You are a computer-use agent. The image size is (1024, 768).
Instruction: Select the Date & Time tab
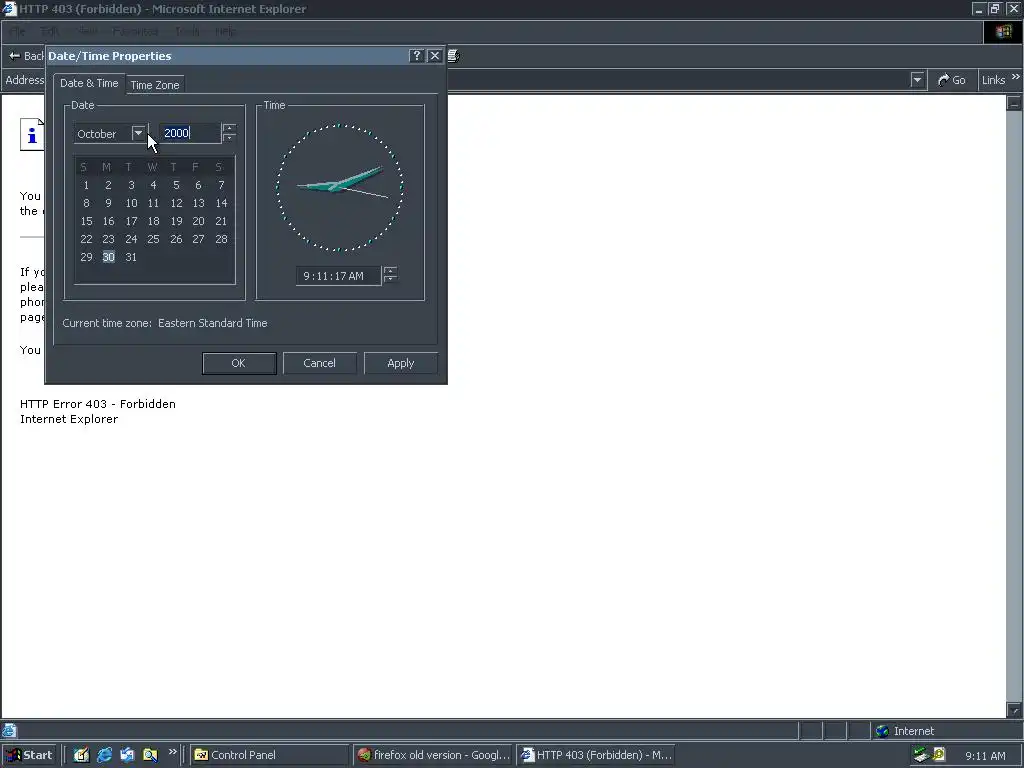pyautogui.click(x=89, y=83)
